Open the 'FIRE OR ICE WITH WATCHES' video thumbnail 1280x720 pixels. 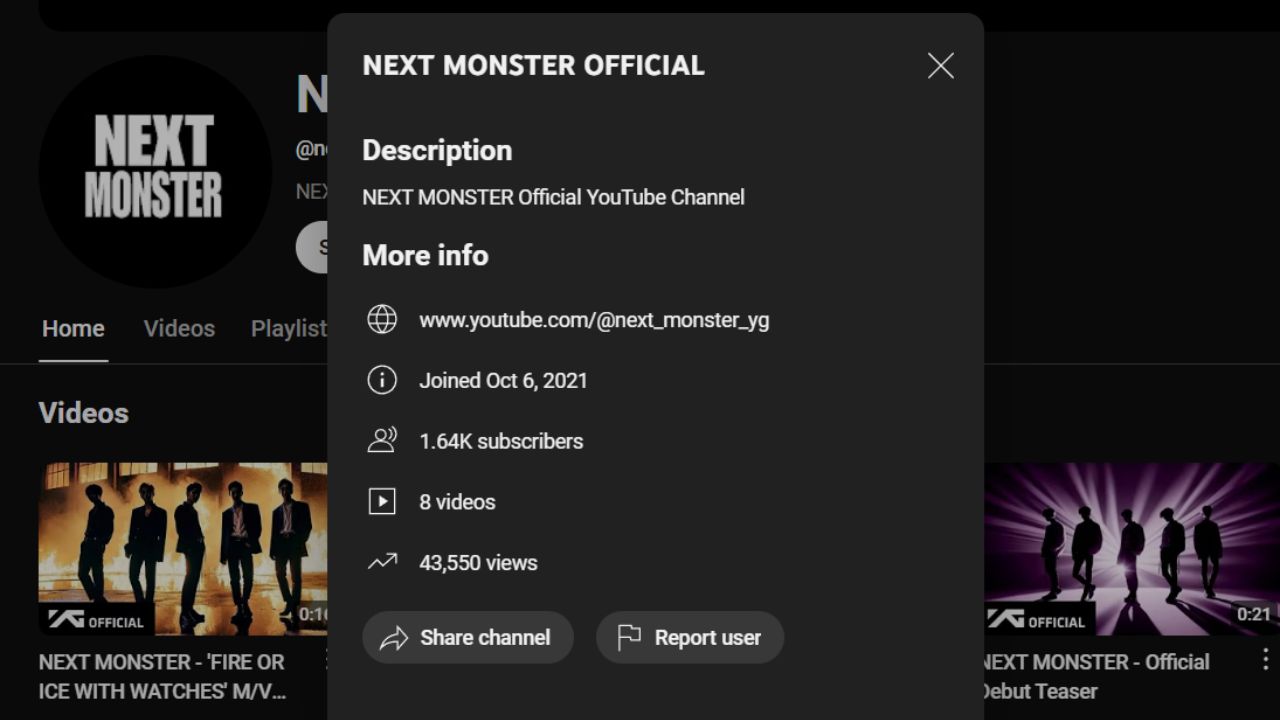point(183,548)
